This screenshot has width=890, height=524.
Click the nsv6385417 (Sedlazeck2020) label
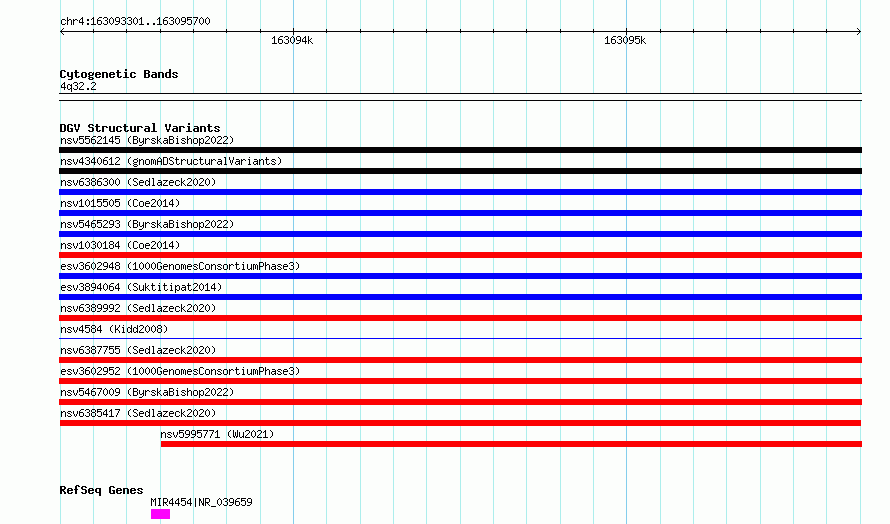point(138,413)
